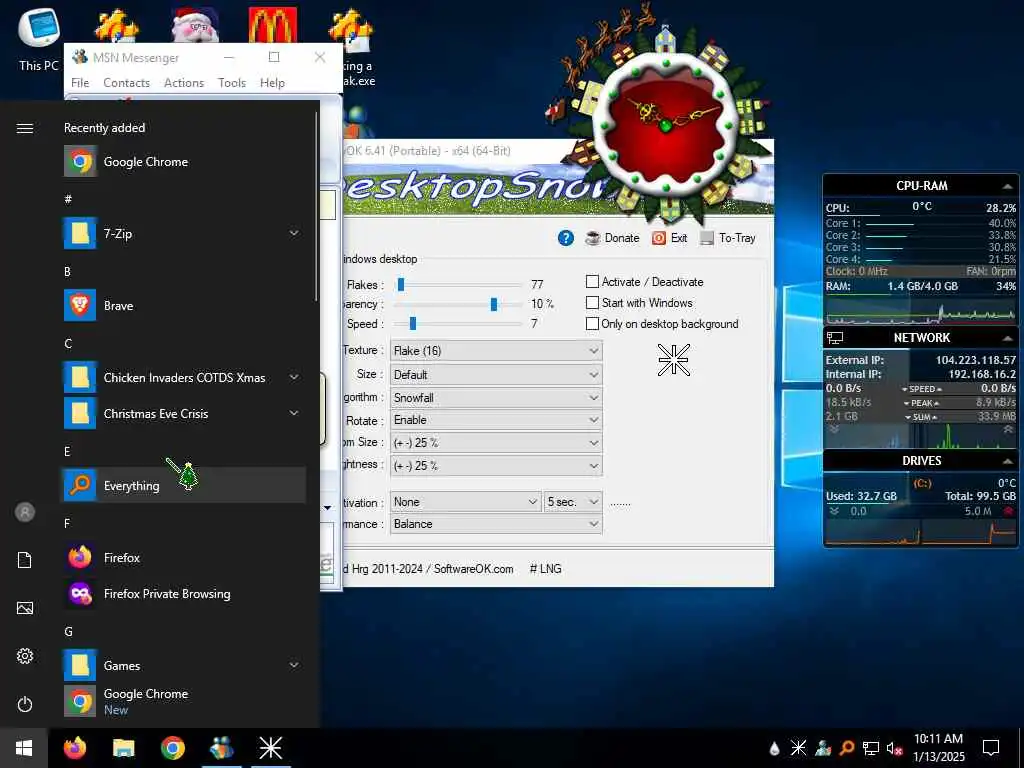Open the Brightness 25 % dropdown
The width and height of the screenshot is (1024, 768).
[496, 466]
